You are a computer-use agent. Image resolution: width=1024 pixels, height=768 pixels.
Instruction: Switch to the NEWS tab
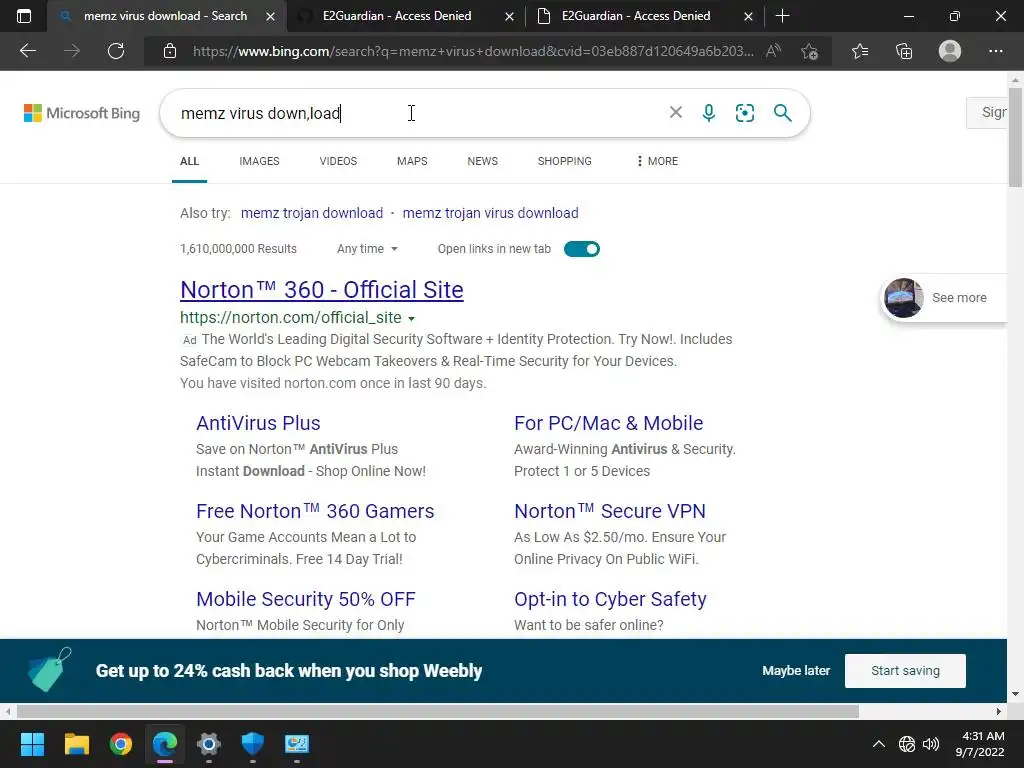tap(483, 161)
